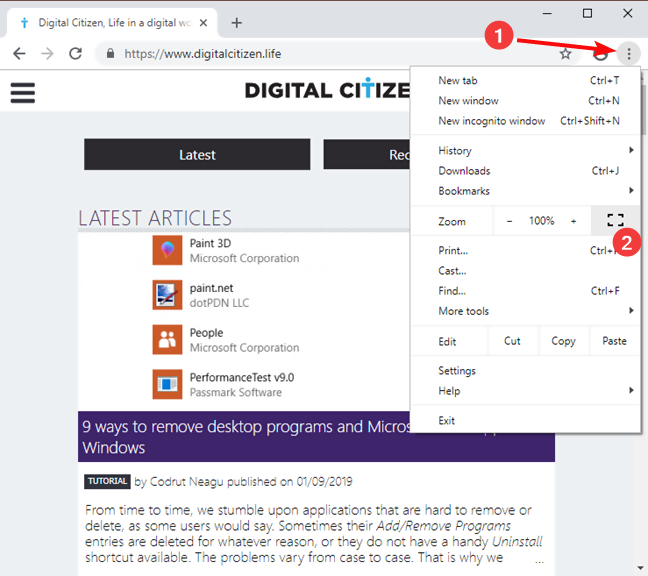The height and width of the screenshot is (576, 648).
Task: Click PerformanceTest v9.0 title text
Action: (x=242, y=378)
